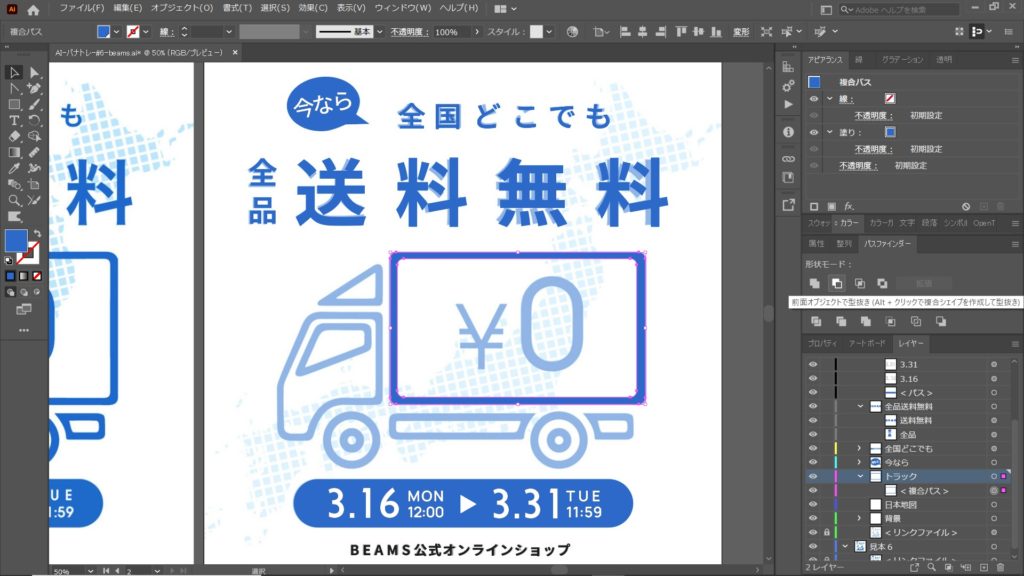Create a new layer in Layers panel
Viewport: 1024px width, 576px height.
[984, 568]
